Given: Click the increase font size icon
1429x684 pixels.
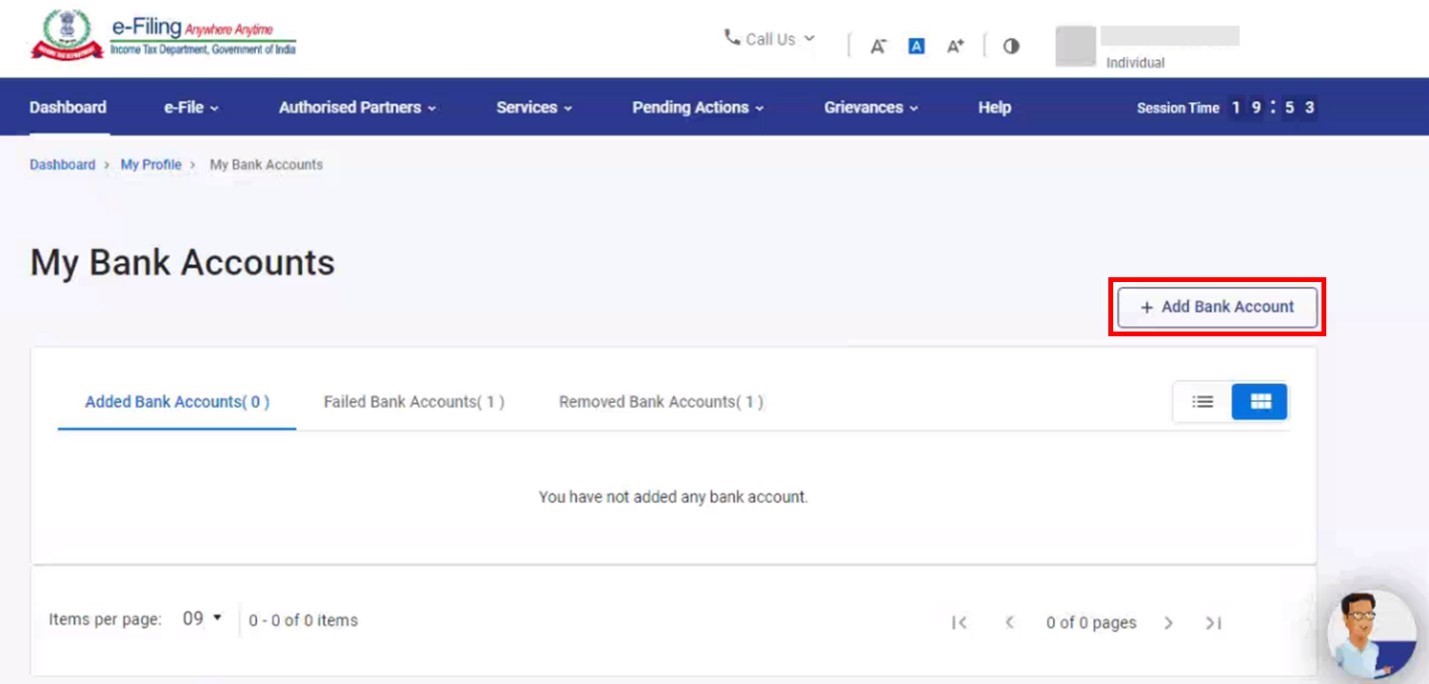Looking at the screenshot, I should point(955,46).
